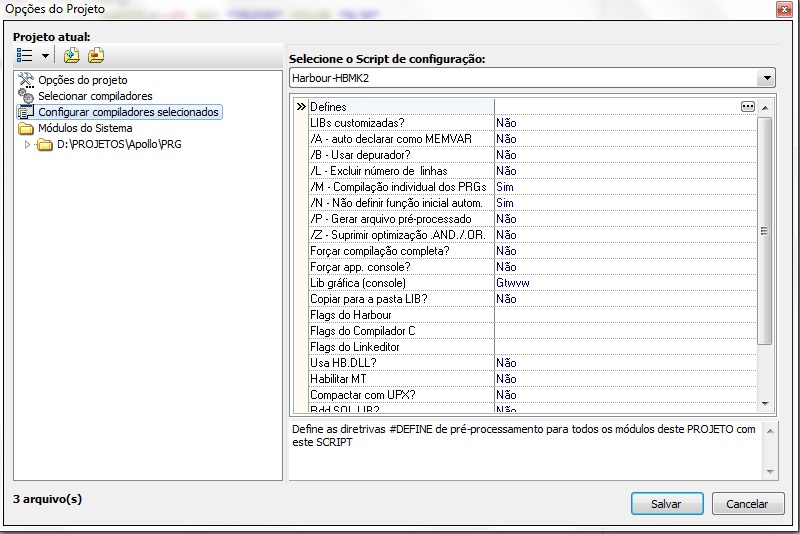Select the Opções do projeto tree item
This screenshot has height=534, width=800.
pos(83,80)
